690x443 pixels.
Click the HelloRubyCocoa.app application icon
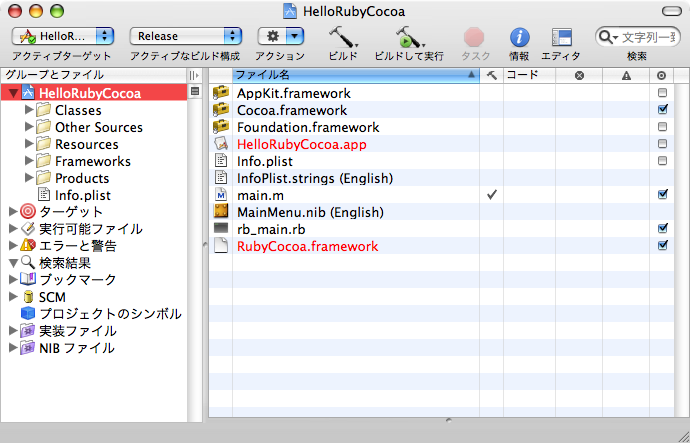(x=221, y=144)
